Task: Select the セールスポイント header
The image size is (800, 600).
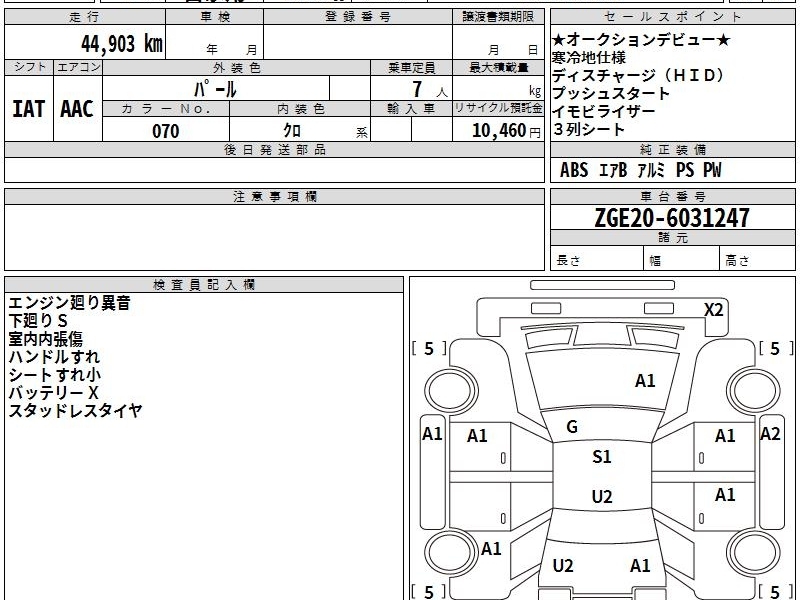Action: [x=672, y=17]
